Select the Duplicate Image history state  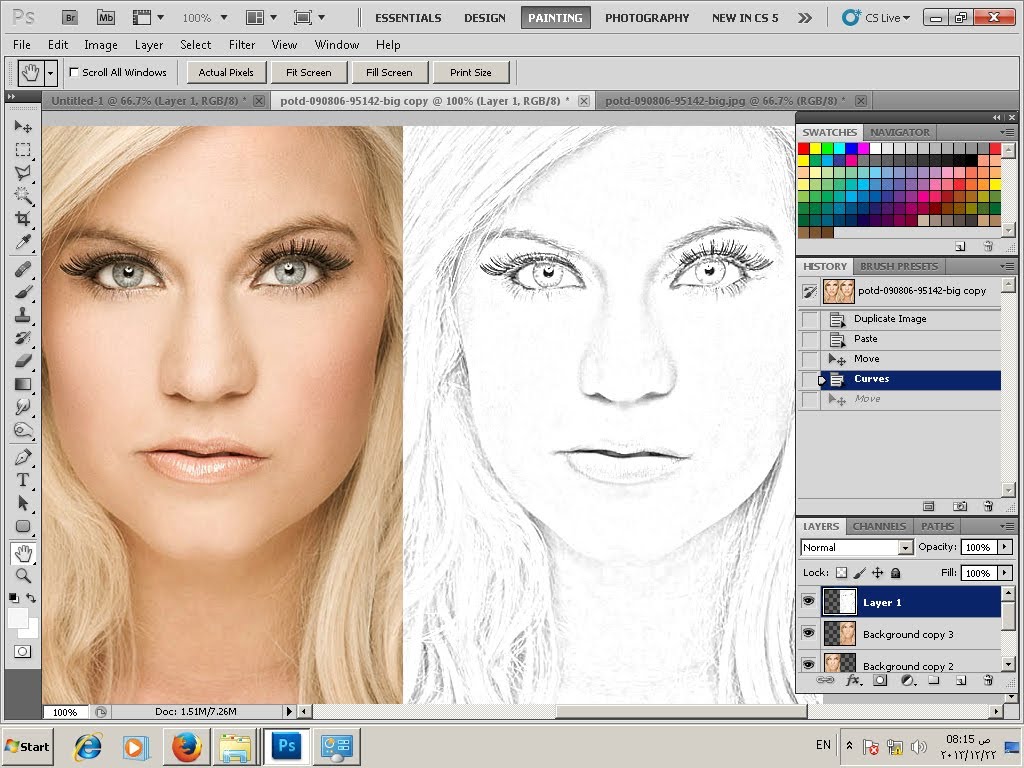pyautogui.click(x=890, y=319)
